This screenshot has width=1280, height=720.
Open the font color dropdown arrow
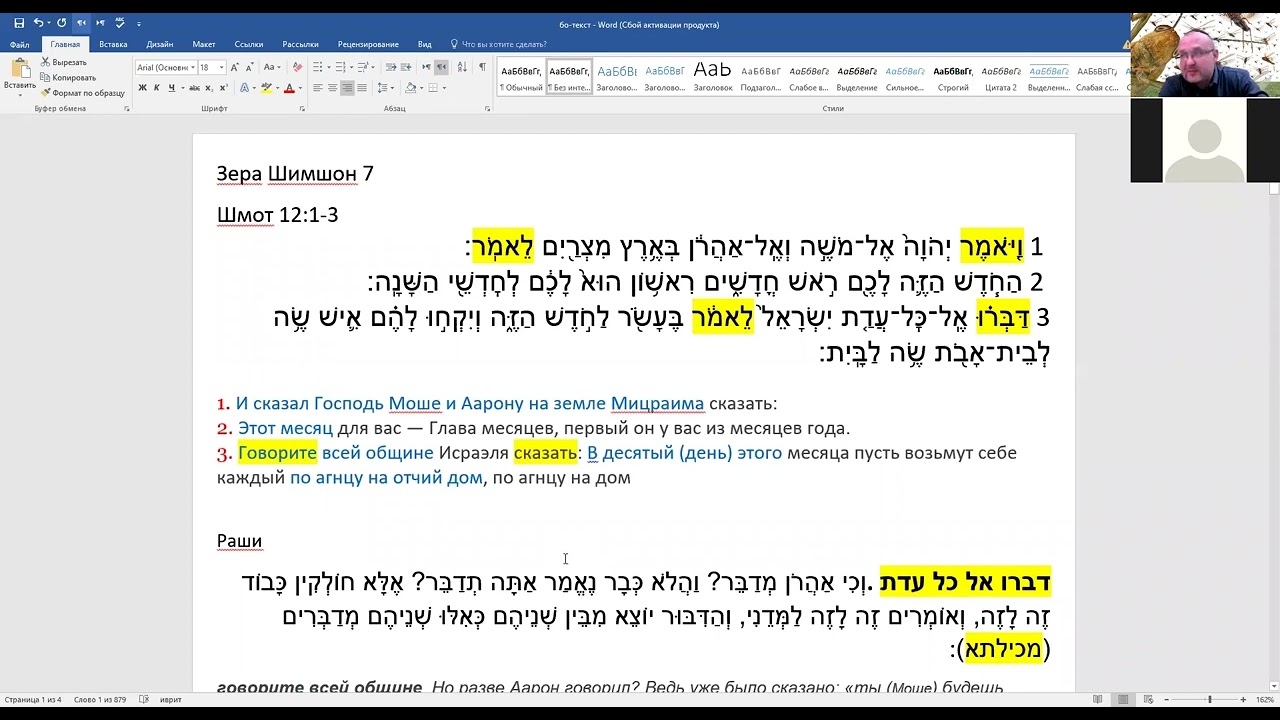coord(300,88)
